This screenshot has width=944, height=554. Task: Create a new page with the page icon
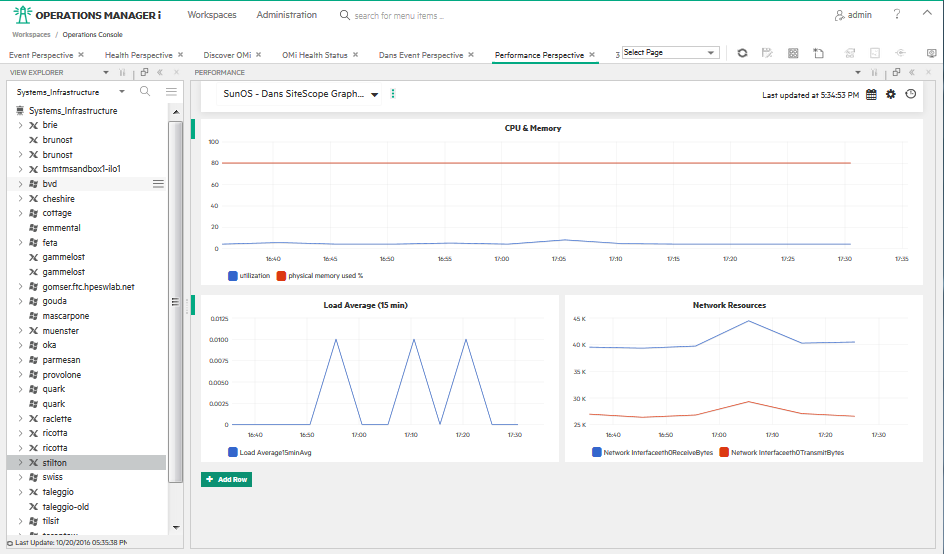(818, 53)
